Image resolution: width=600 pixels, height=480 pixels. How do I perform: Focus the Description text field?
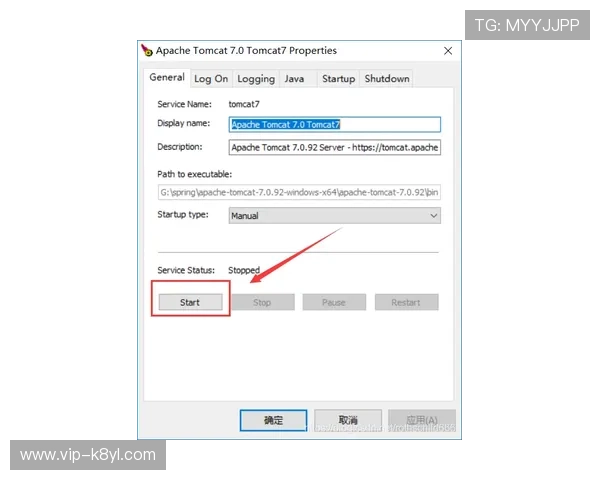[x=334, y=147]
